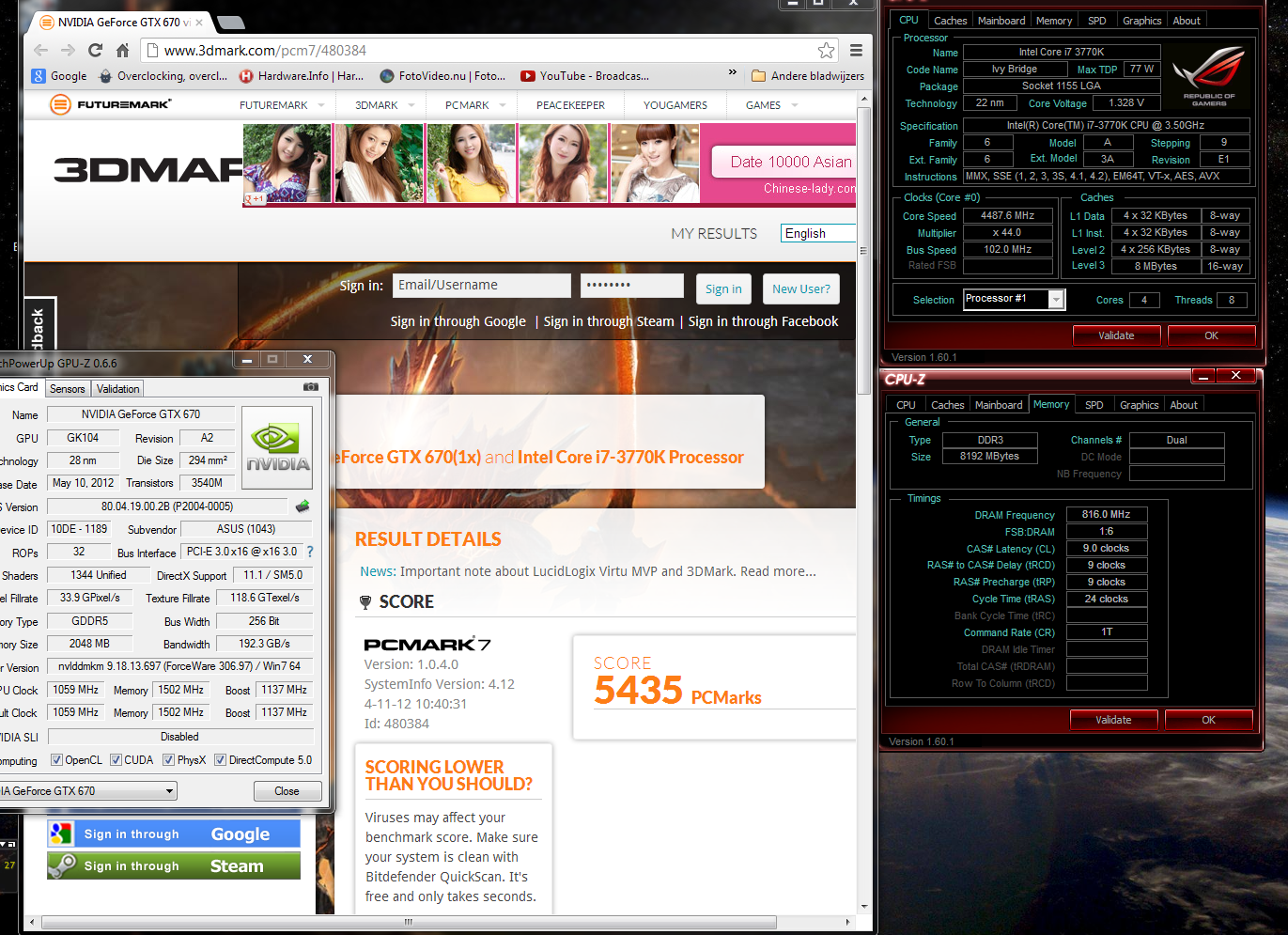Click the browser horizontal scrollbar

407,922
